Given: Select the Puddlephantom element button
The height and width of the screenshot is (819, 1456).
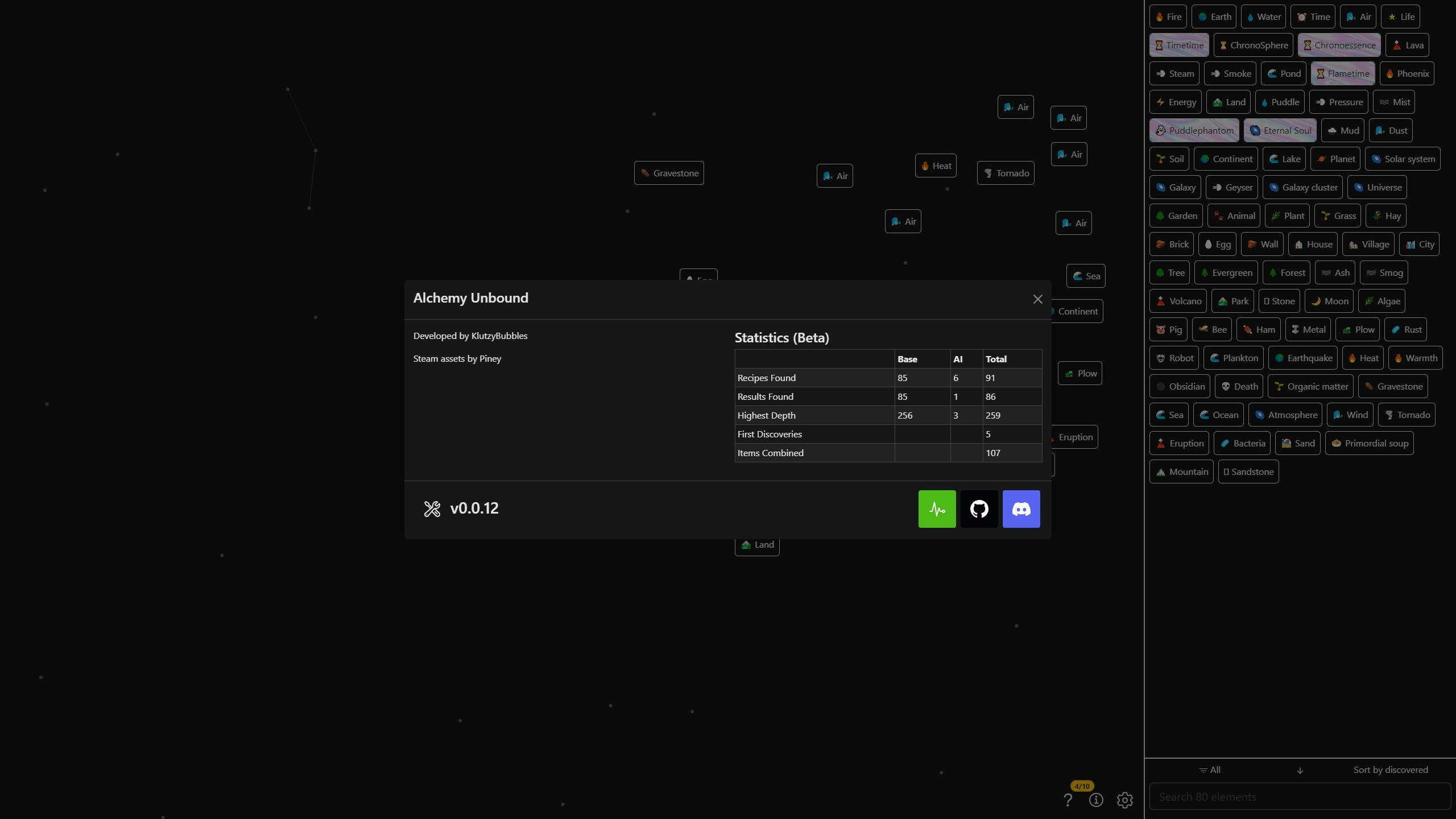Looking at the screenshot, I should [x=1194, y=130].
